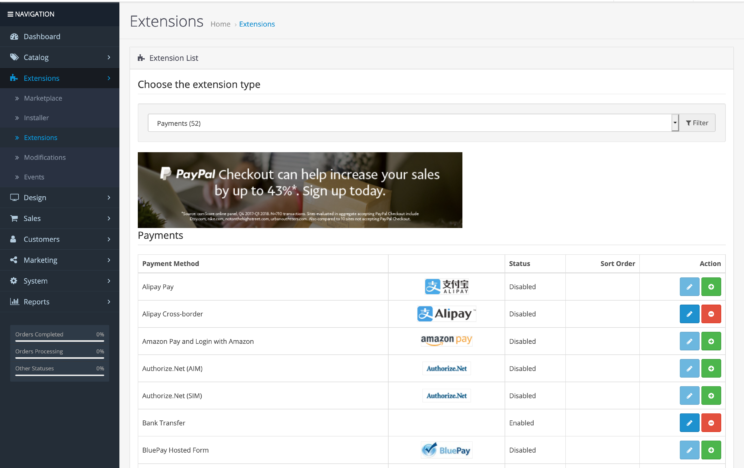Viewport: 744px width, 468px height.
Task: Open the Payments (52) extension type dropdown
Action: (x=413, y=123)
